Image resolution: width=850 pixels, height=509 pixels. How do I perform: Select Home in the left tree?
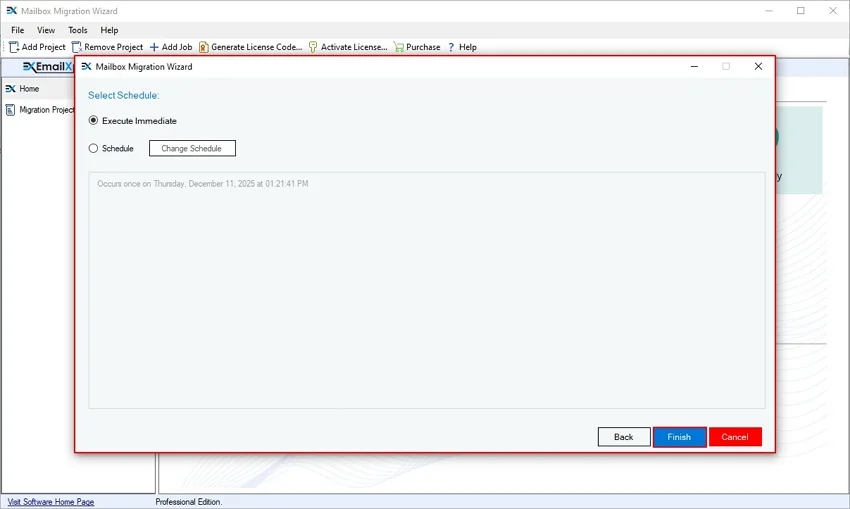[29, 88]
